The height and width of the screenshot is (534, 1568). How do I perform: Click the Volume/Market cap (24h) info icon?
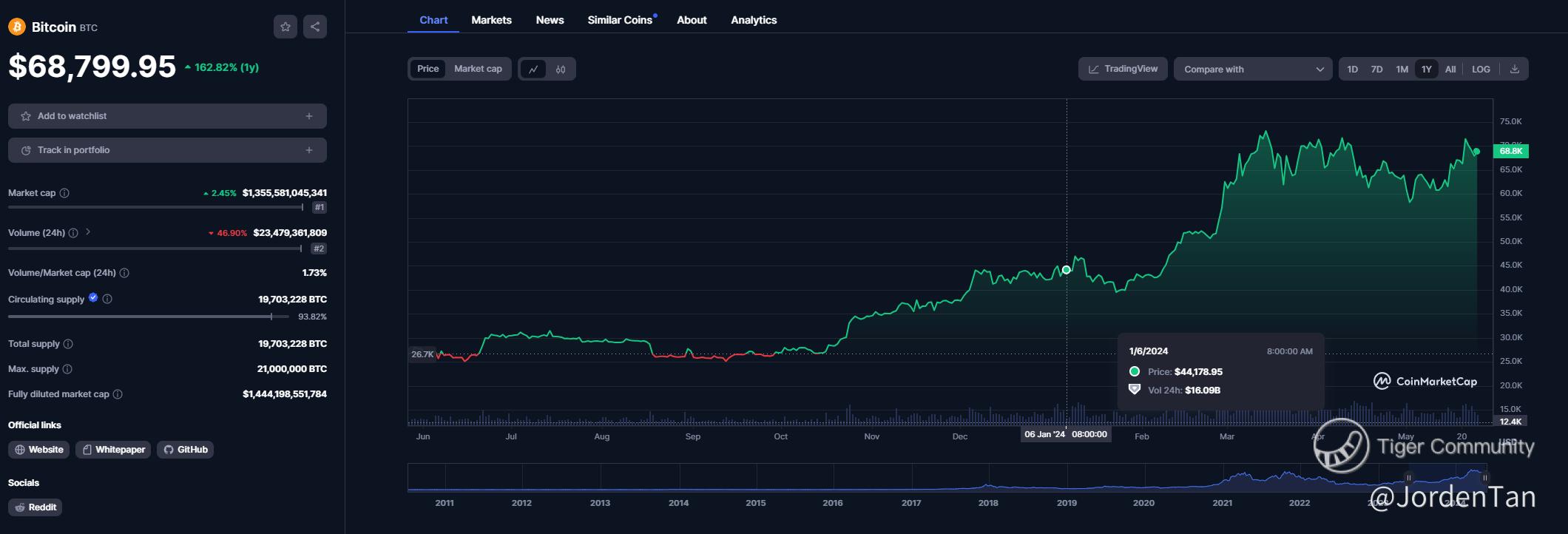click(x=124, y=273)
